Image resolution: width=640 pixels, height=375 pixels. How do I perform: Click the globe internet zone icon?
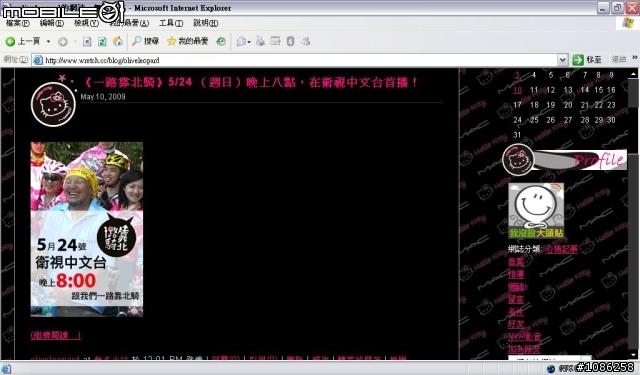tap(551, 368)
